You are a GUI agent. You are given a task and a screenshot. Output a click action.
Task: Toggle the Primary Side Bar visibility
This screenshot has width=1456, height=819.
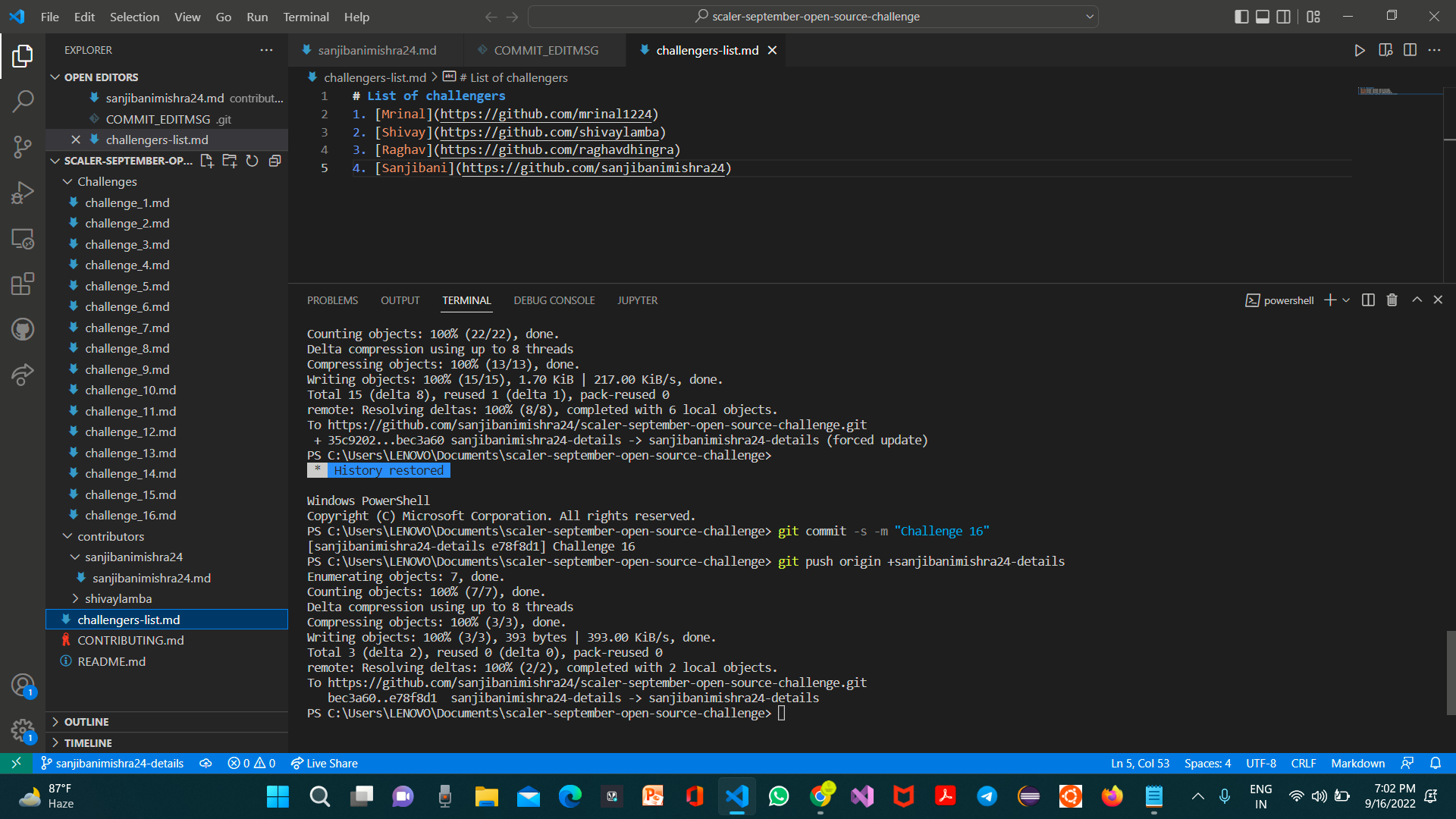point(1241,16)
